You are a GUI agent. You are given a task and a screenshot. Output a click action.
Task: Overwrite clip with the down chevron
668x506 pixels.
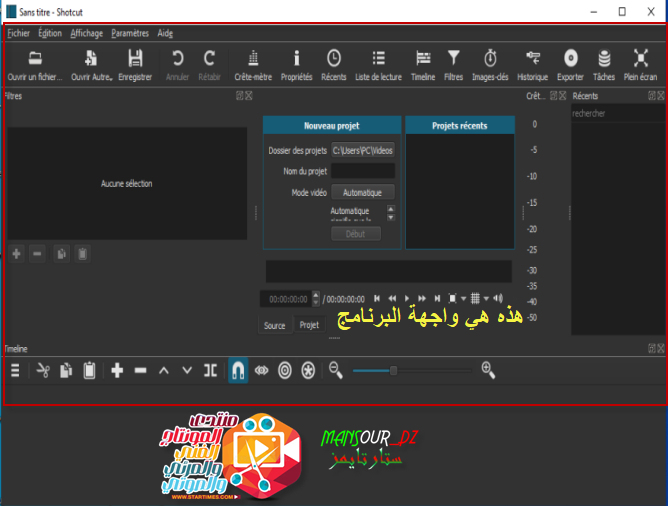[187, 371]
